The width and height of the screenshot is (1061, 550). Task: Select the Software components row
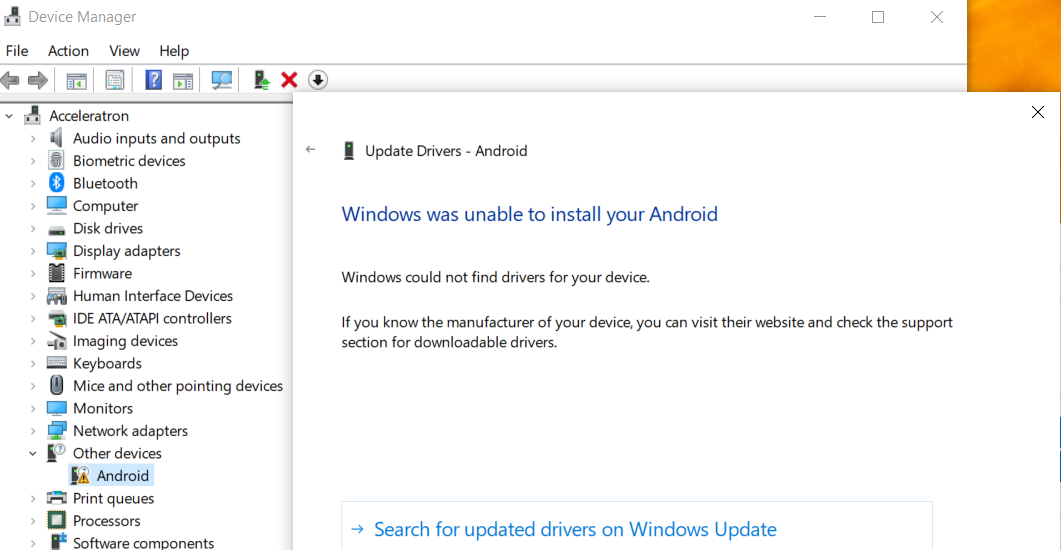[x=143, y=543]
